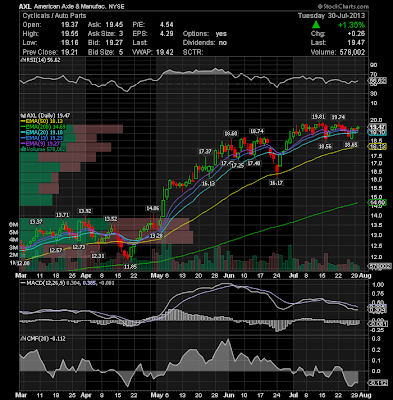Click the 13.28 price annotation
This screenshot has height=400, width=393.
click(x=156, y=236)
